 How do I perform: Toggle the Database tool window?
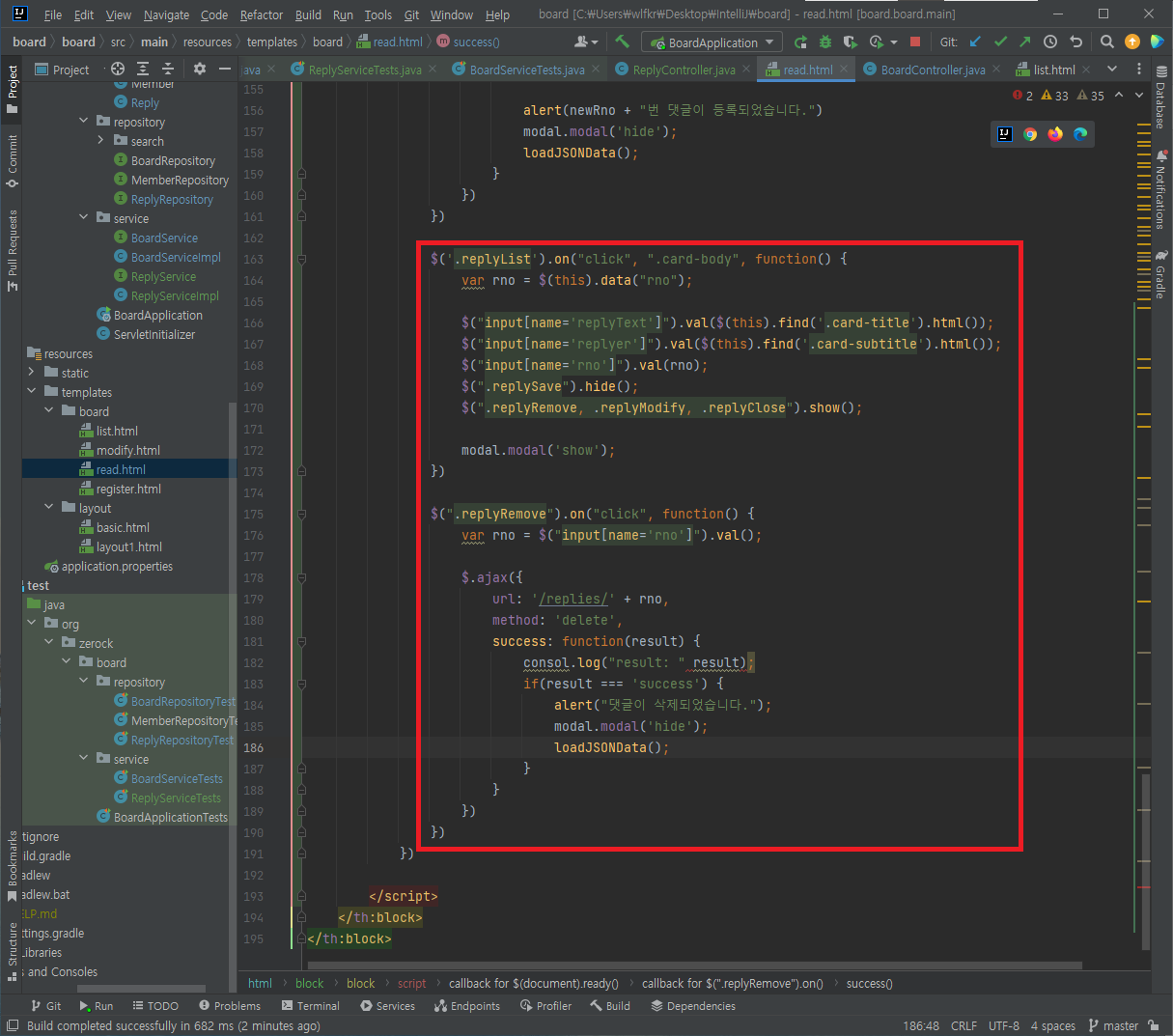(1161, 98)
